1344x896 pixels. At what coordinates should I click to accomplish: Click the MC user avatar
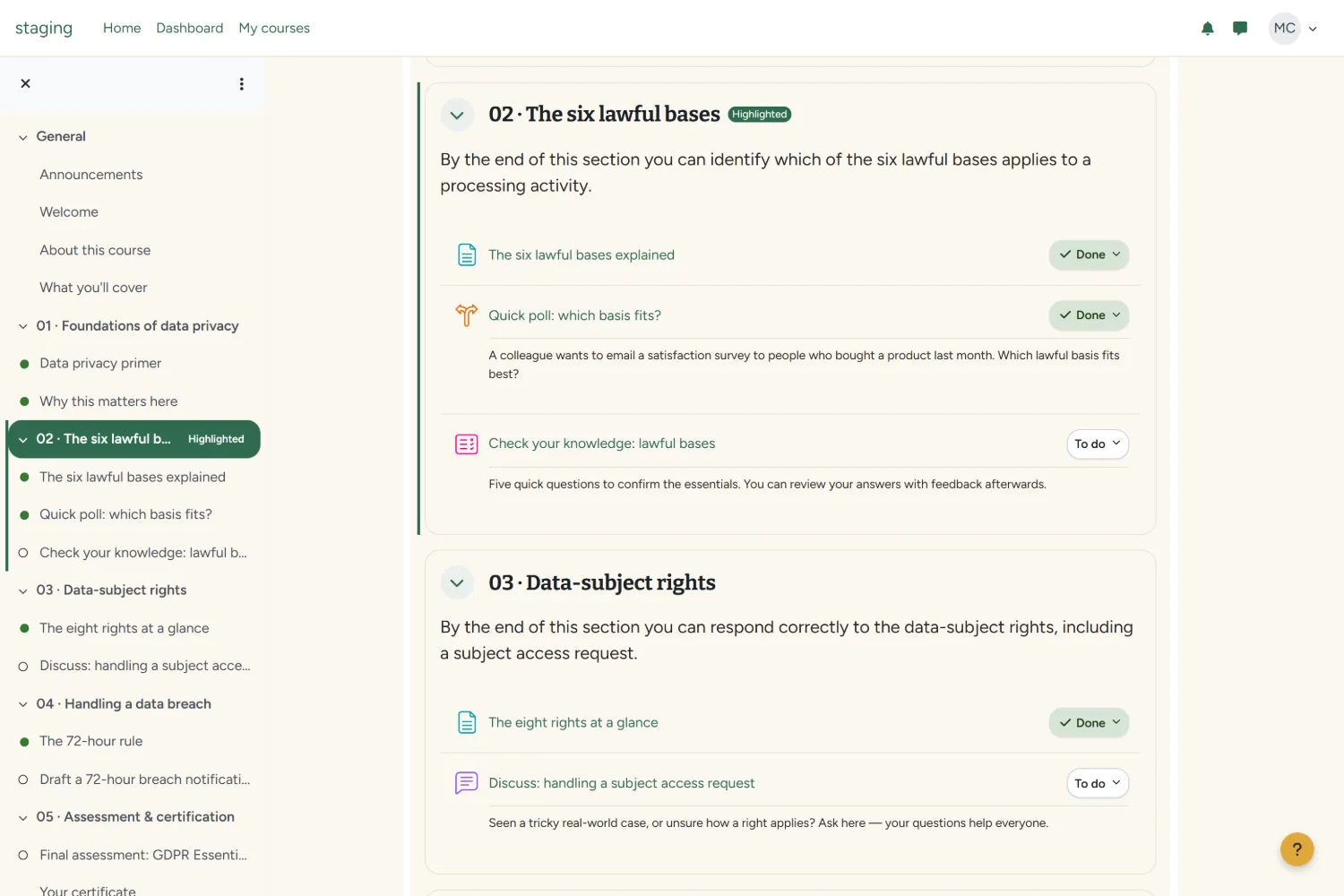[1285, 29]
